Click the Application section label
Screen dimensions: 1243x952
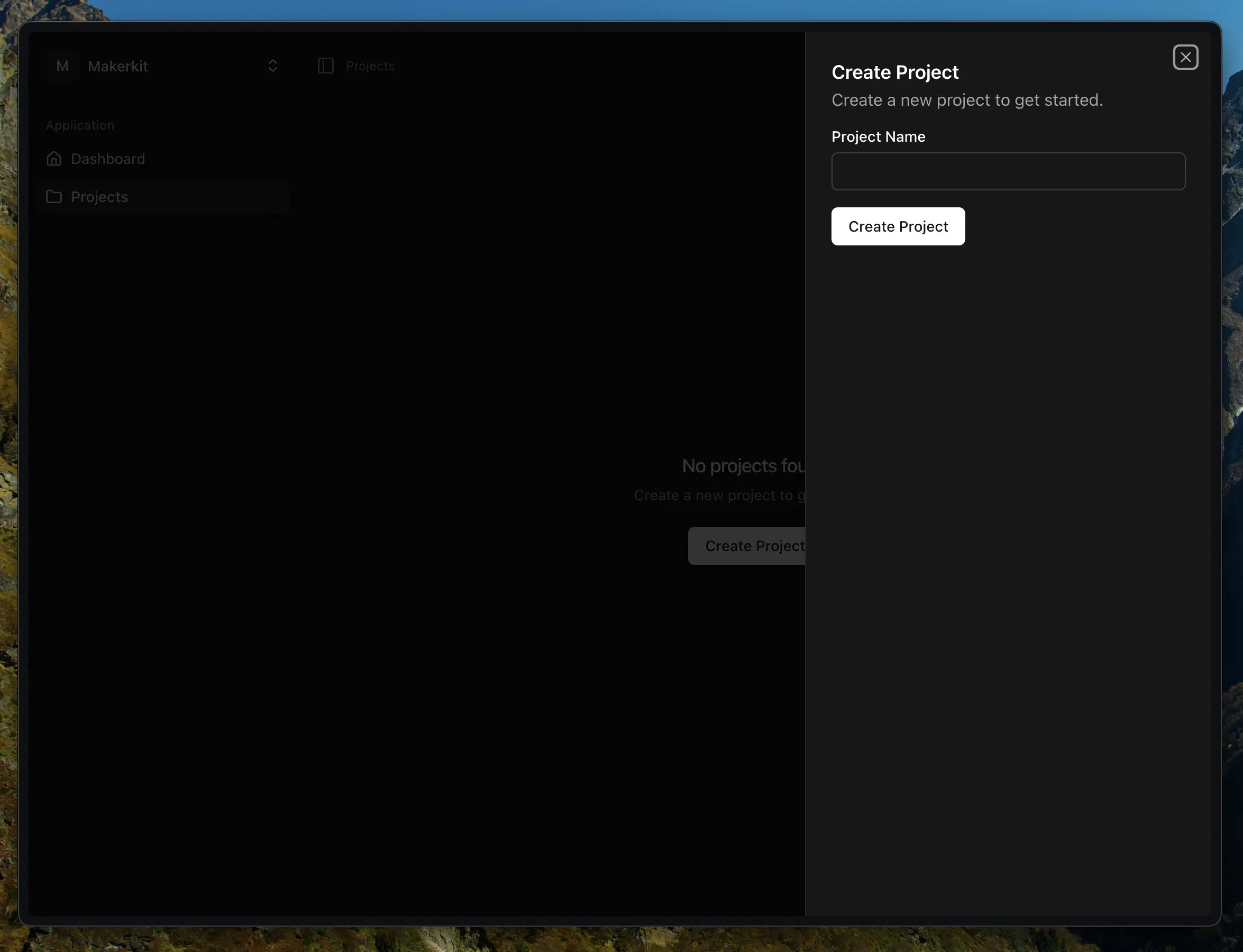(80, 125)
